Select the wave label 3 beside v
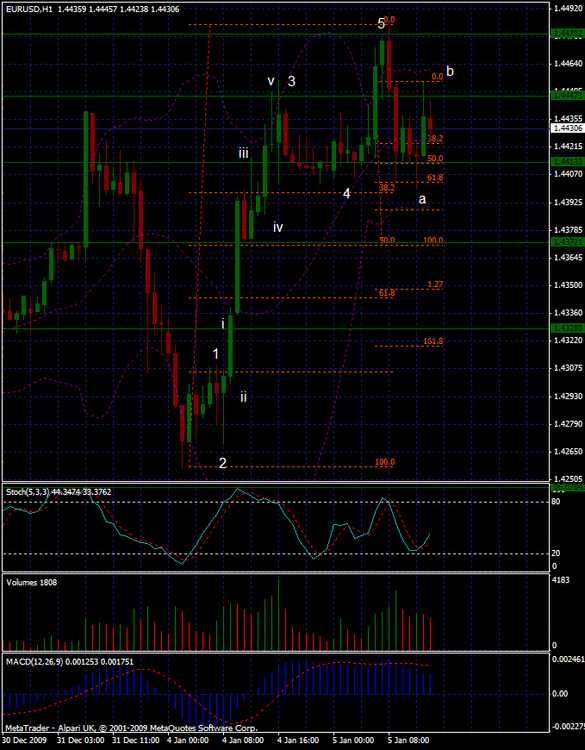 [291, 81]
